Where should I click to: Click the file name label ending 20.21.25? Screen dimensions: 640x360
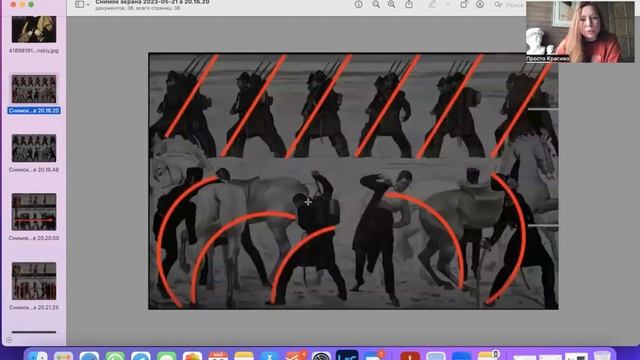click(x=34, y=307)
